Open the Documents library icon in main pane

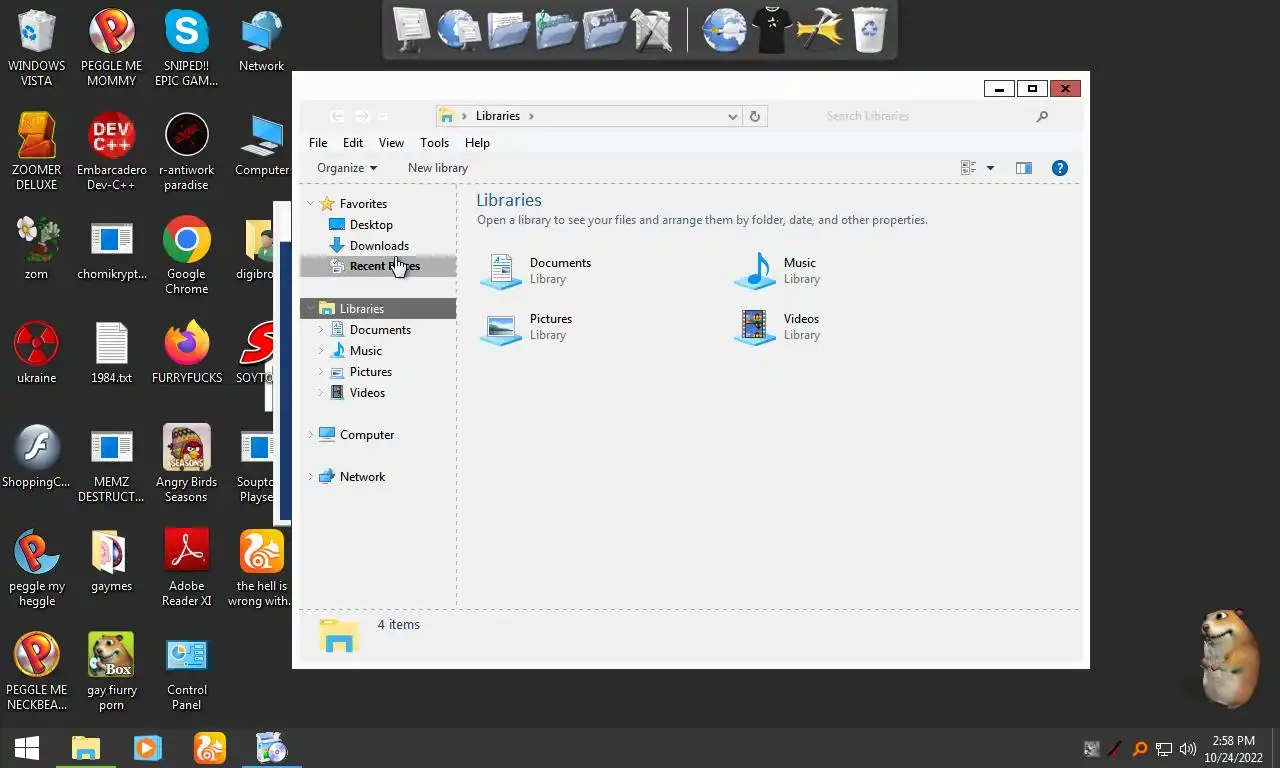501,271
